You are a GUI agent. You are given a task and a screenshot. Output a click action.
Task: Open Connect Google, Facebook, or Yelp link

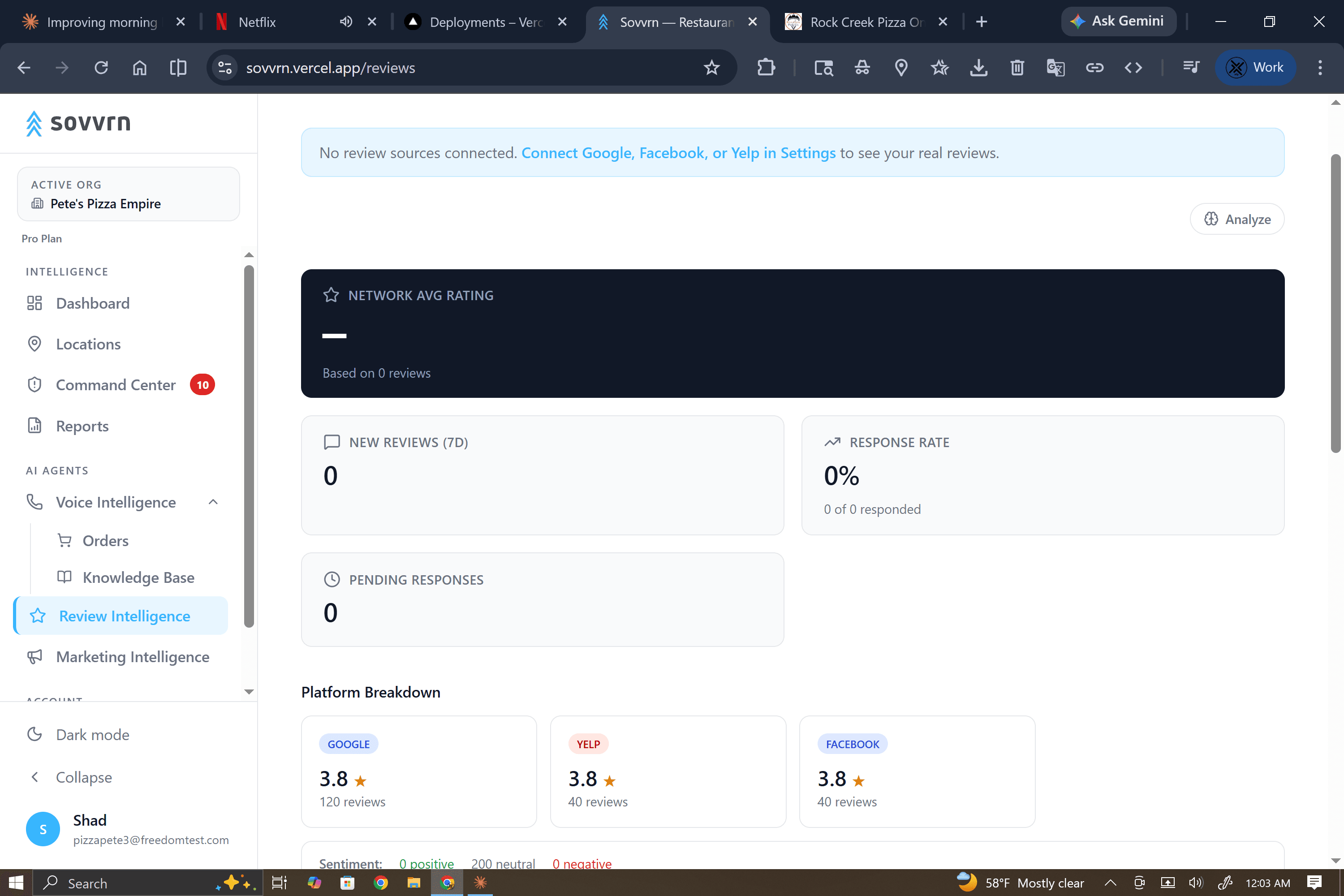(x=679, y=153)
